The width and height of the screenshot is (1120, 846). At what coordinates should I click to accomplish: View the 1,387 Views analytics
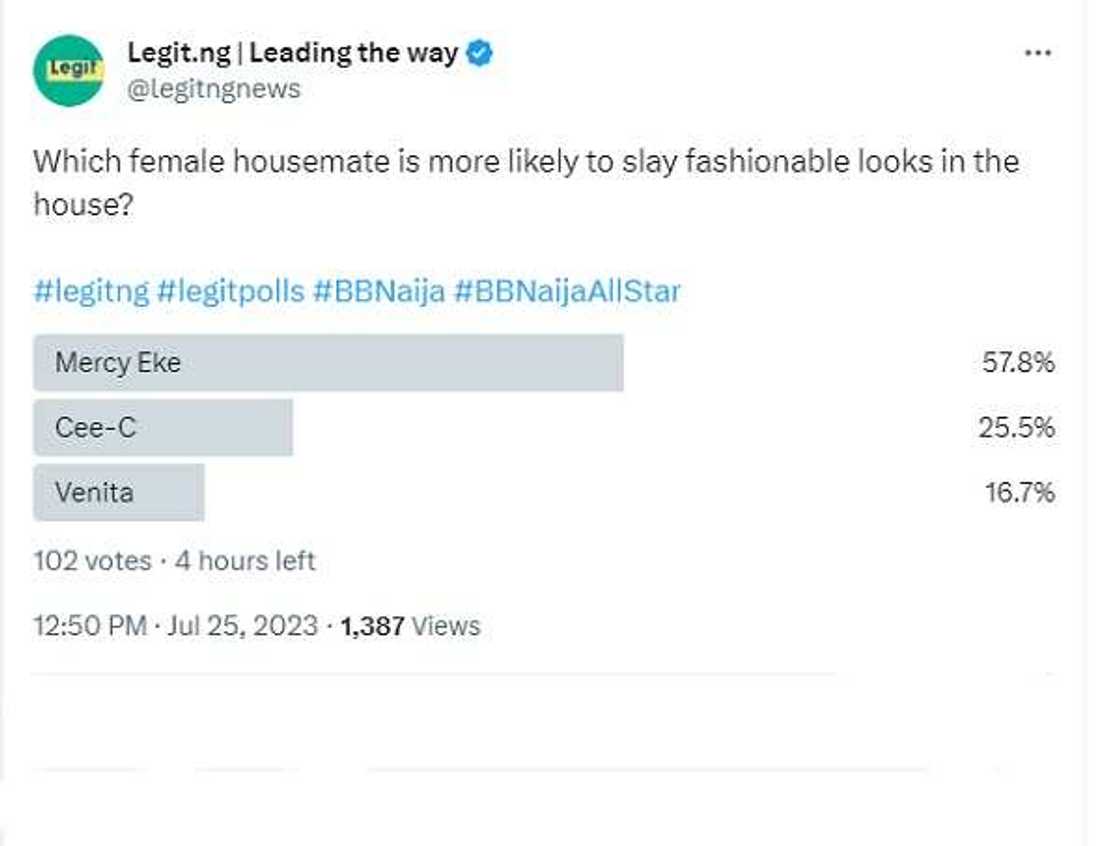[x=410, y=627]
